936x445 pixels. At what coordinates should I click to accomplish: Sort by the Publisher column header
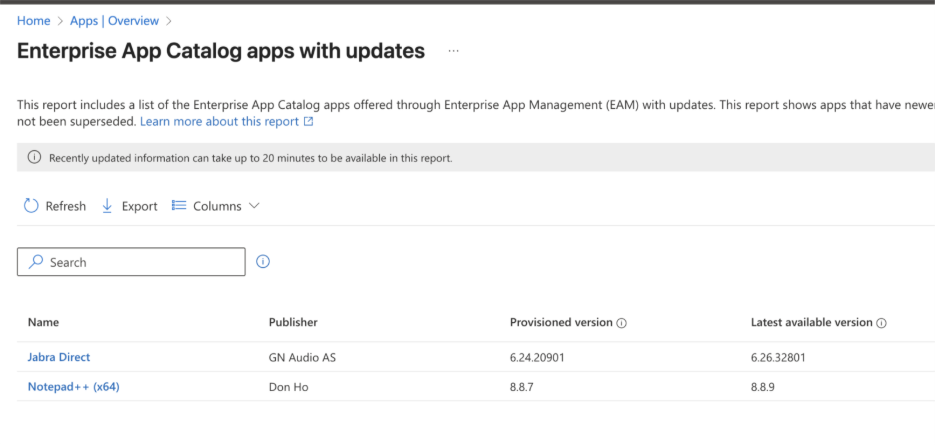(x=293, y=323)
